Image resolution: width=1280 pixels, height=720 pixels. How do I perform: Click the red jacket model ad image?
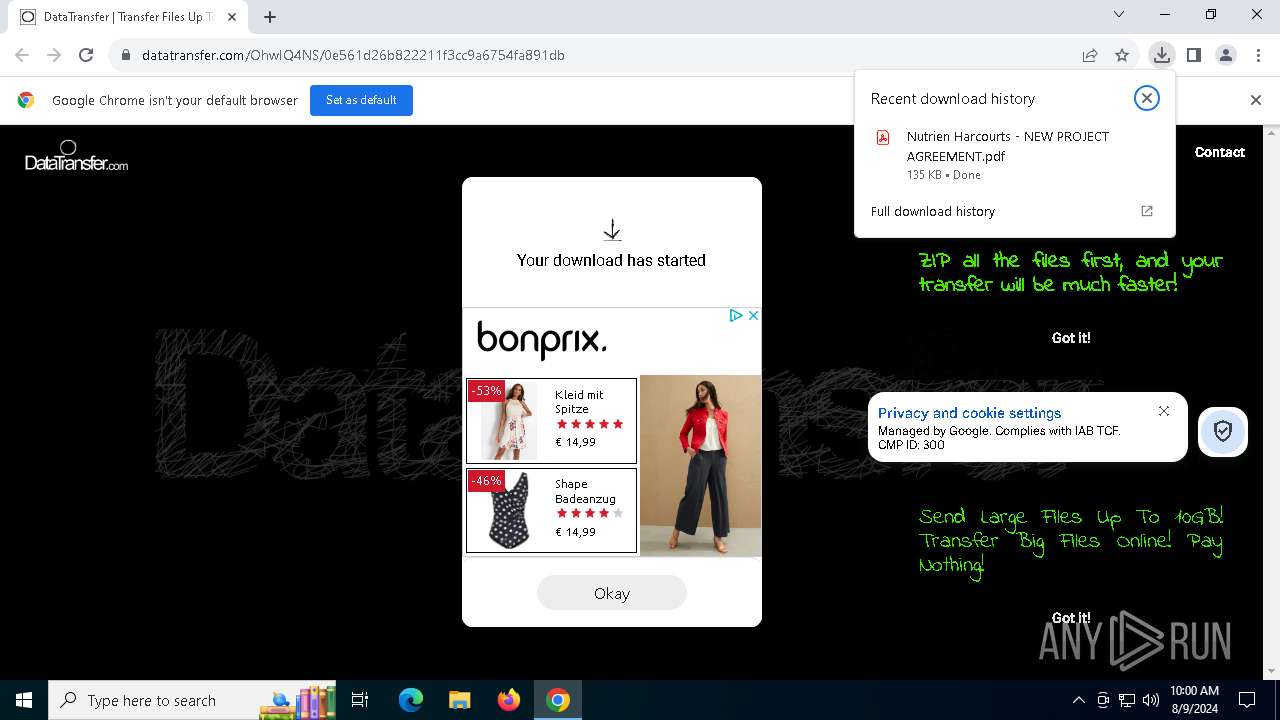(700, 465)
